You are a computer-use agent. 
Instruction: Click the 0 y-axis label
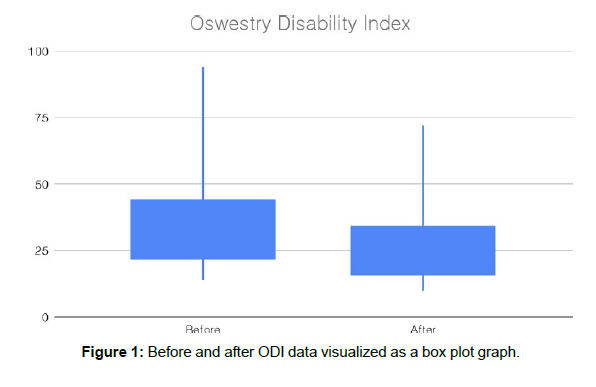(x=45, y=317)
